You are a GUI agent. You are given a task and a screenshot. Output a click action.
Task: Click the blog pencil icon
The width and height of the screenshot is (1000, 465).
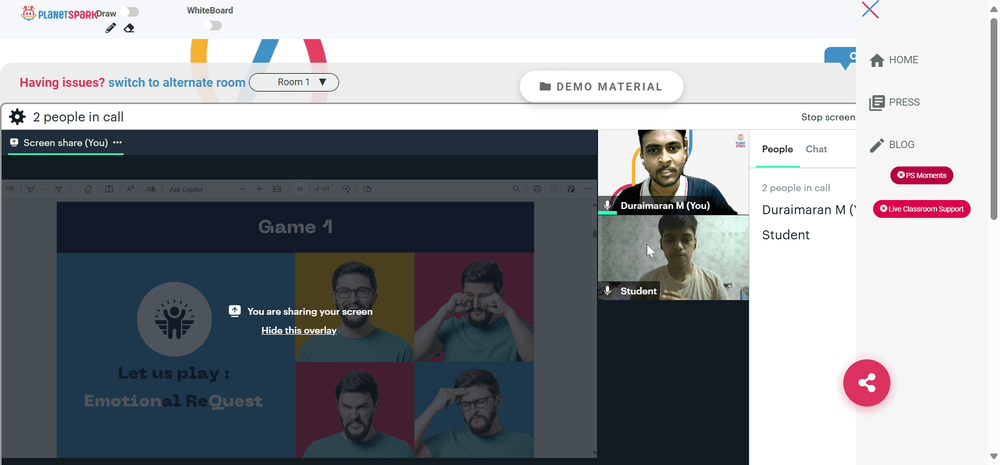[x=877, y=145]
